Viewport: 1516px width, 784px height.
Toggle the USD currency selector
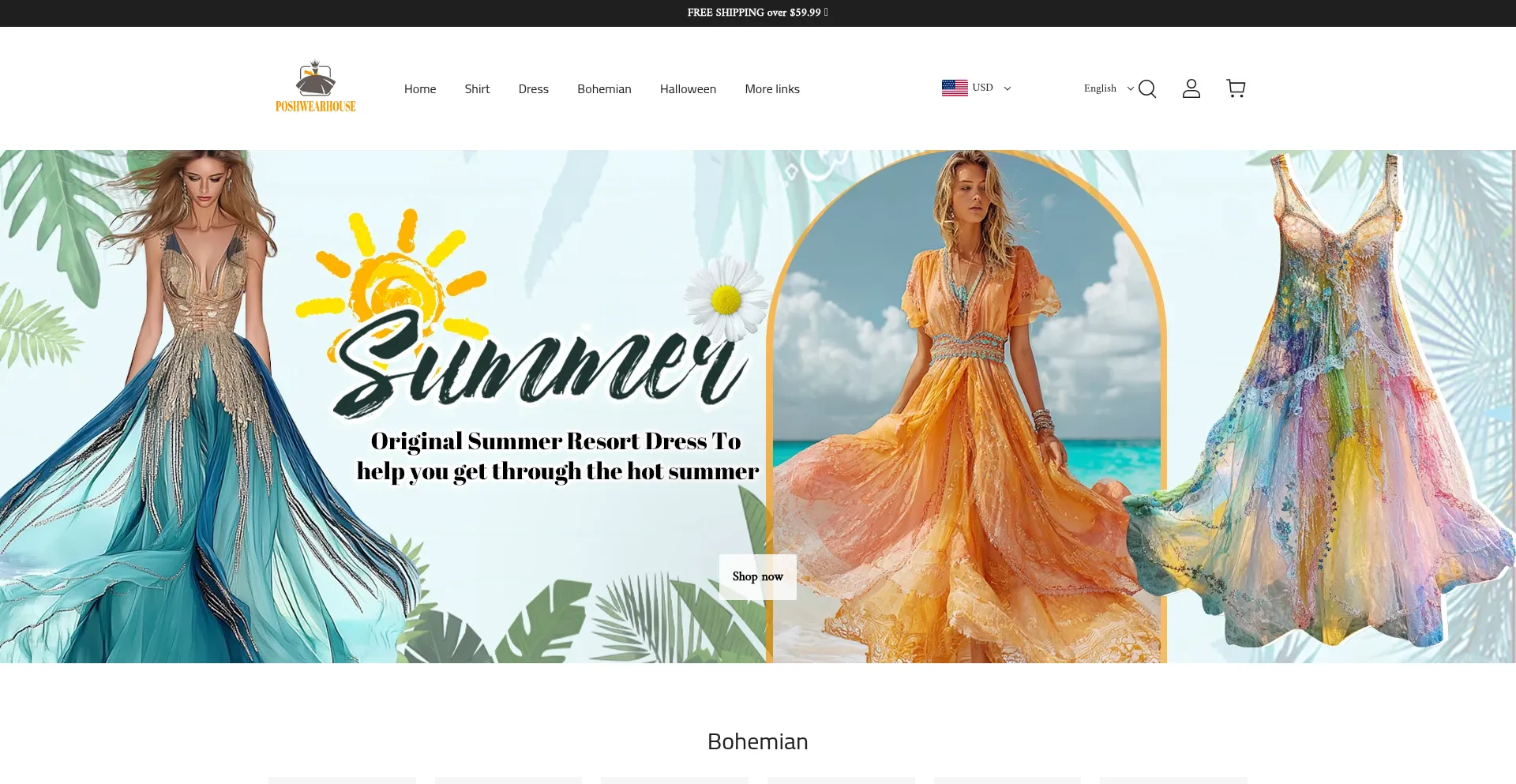[x=982, y=88]
